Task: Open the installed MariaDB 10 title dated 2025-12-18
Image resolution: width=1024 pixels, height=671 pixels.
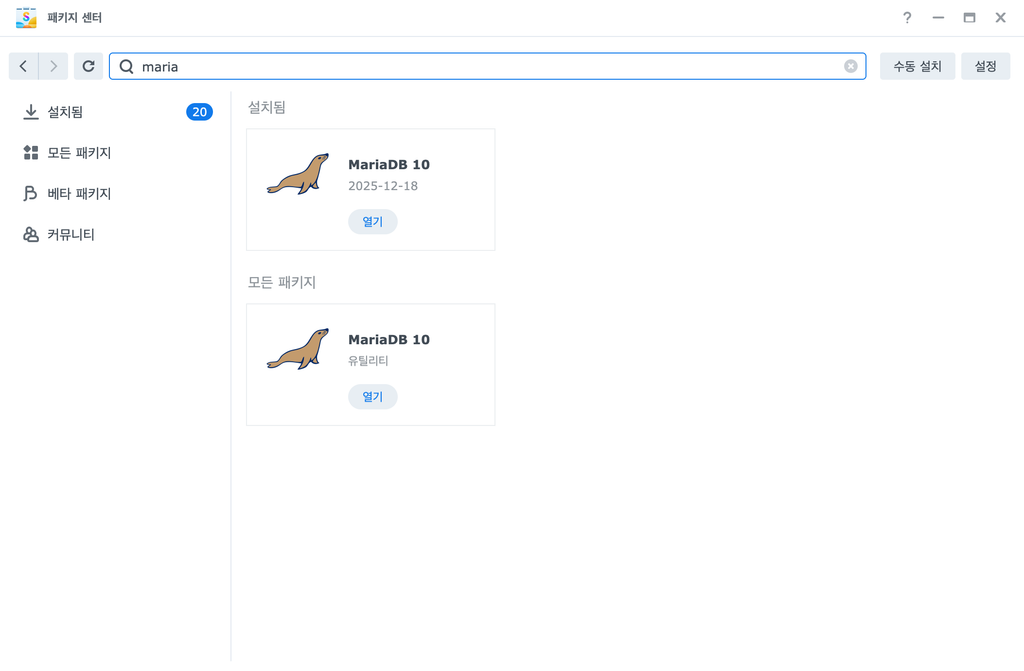Action: click(x=389, y=165)
